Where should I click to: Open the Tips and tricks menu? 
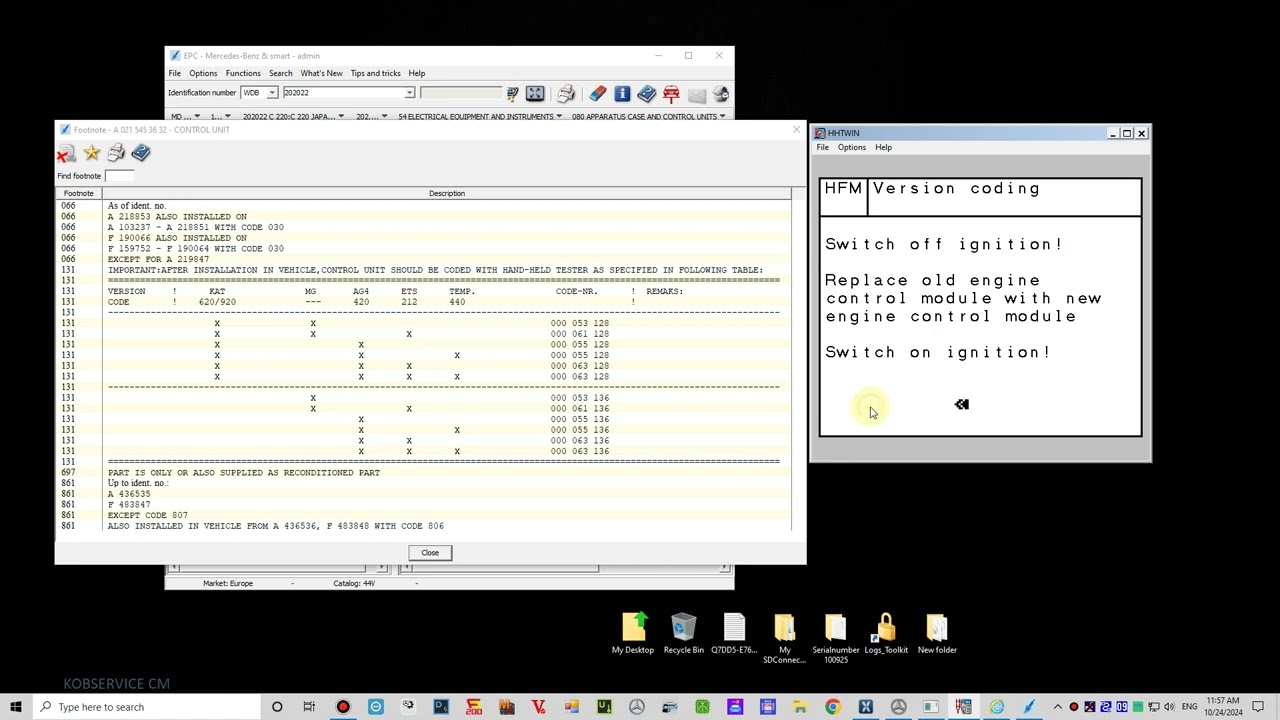[x=375, y=73]
